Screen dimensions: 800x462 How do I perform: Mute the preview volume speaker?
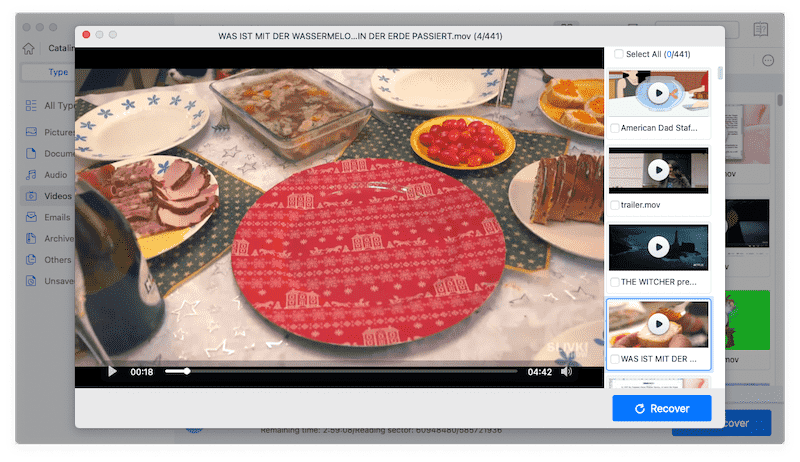coord(566,372)
